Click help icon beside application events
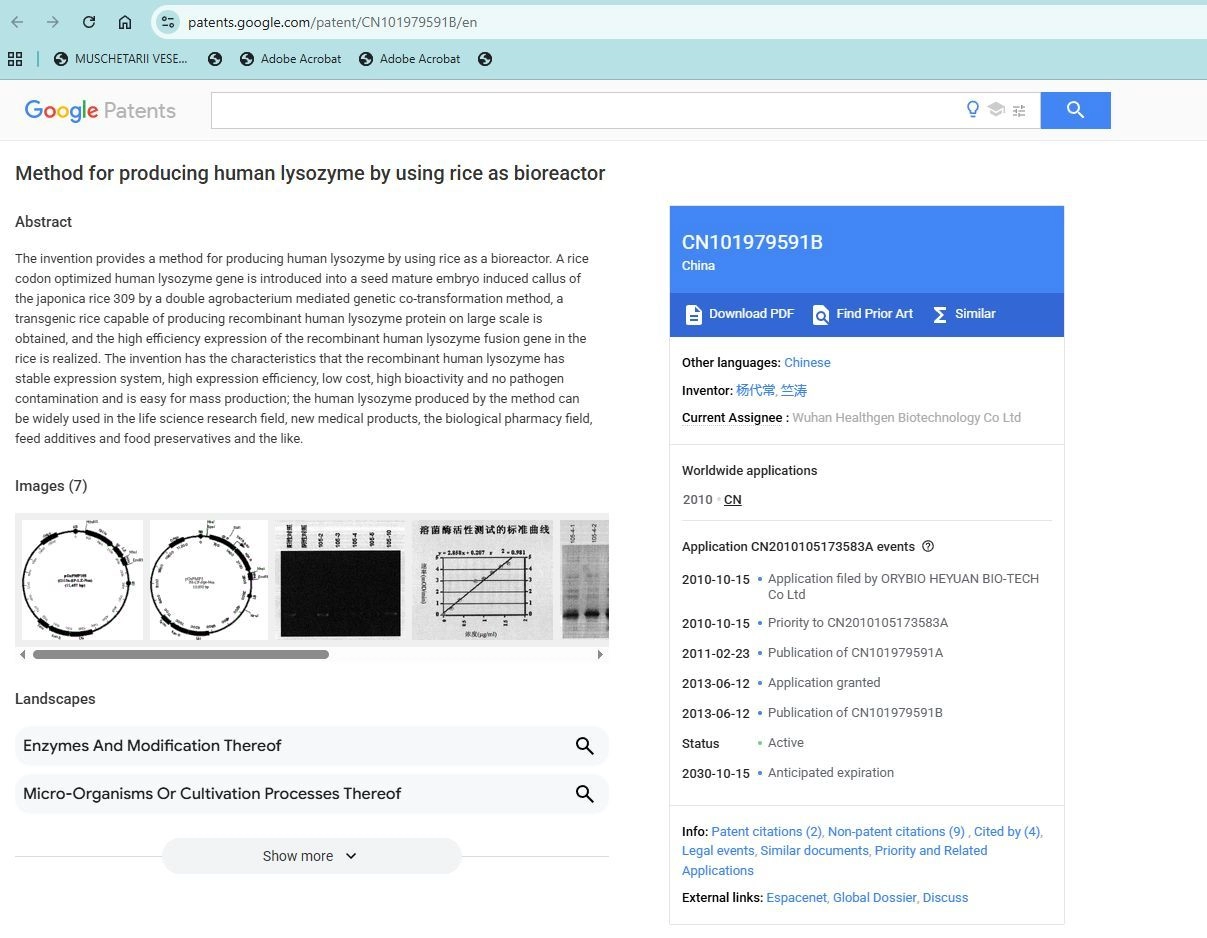 (x=928, y=546)
